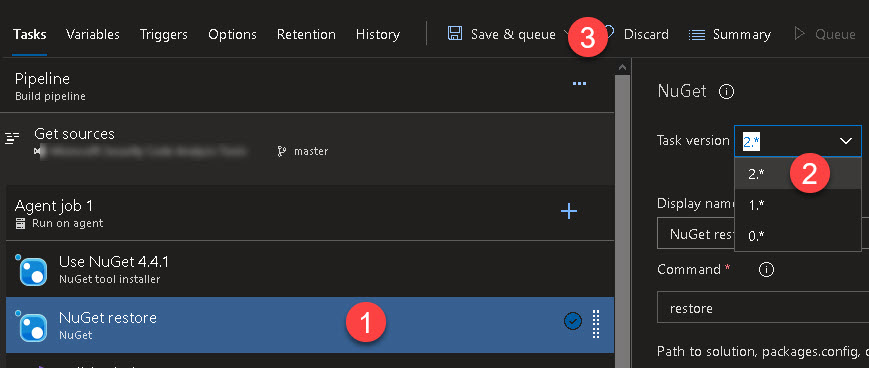Click the Get sources lines icon
Viewport: 869px width, 368px height.
click(x=12, y=138)
